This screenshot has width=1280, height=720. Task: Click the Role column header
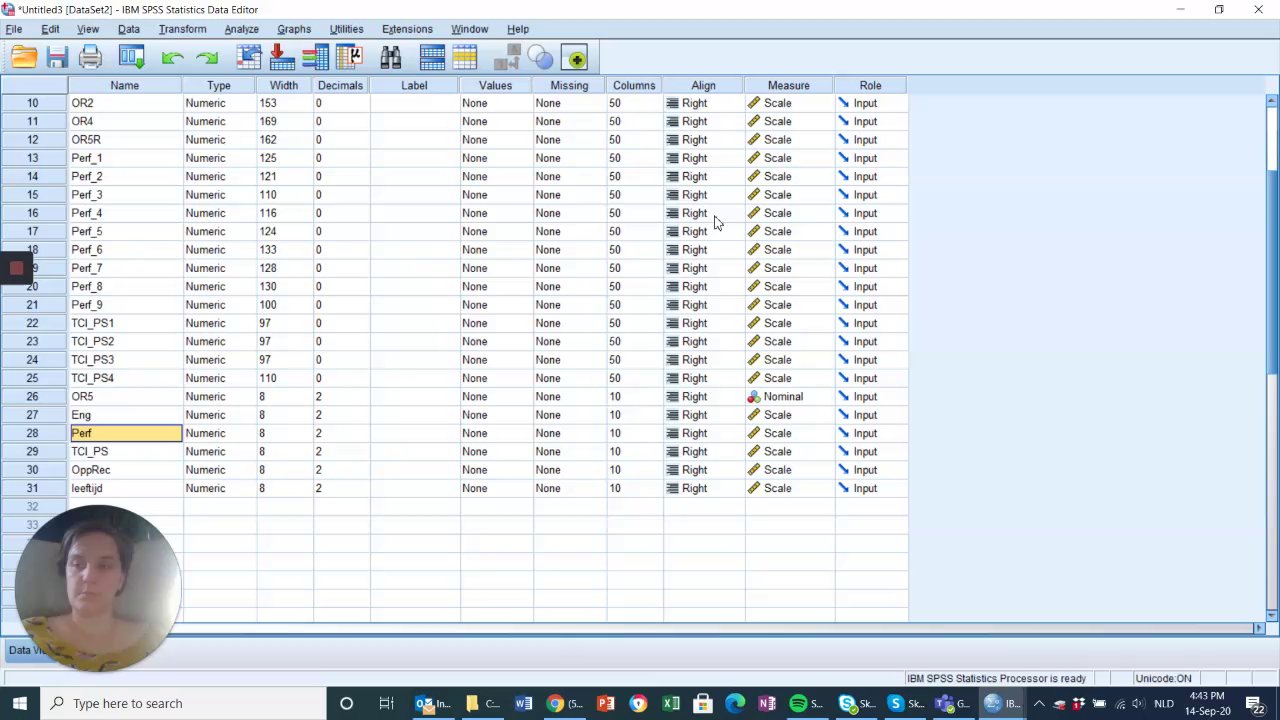(x=870, y=85)
